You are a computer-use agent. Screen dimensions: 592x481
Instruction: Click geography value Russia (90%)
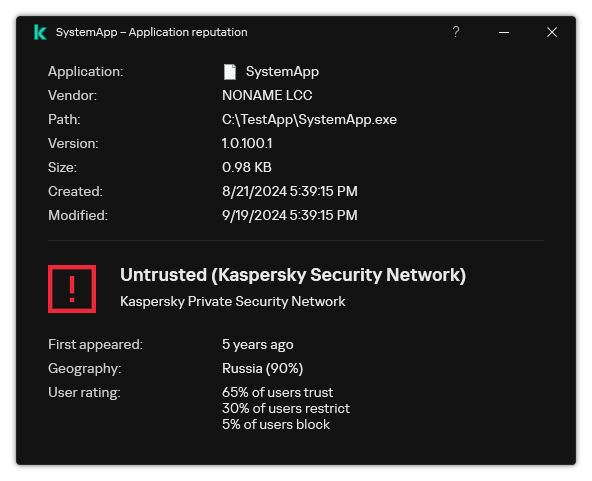pyautogui.click(x=262, y=368)
